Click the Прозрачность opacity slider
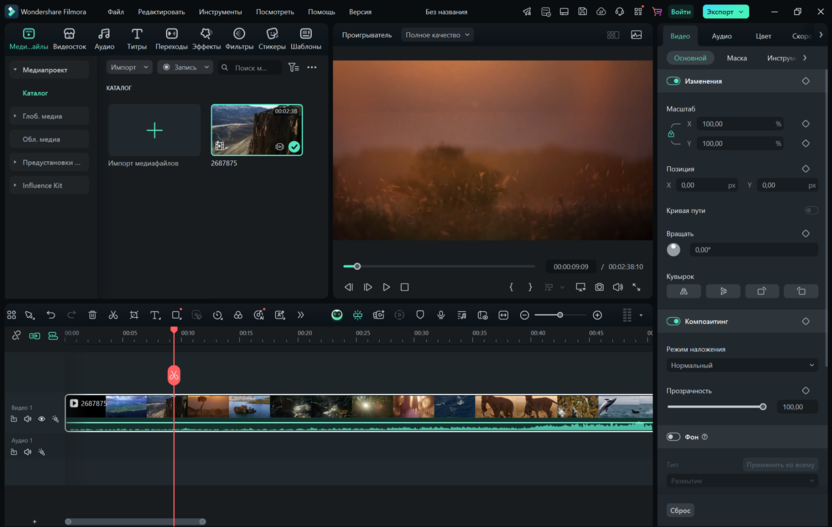Image resolution: width=832 pixels, height=527 pixels. [716, 407]
